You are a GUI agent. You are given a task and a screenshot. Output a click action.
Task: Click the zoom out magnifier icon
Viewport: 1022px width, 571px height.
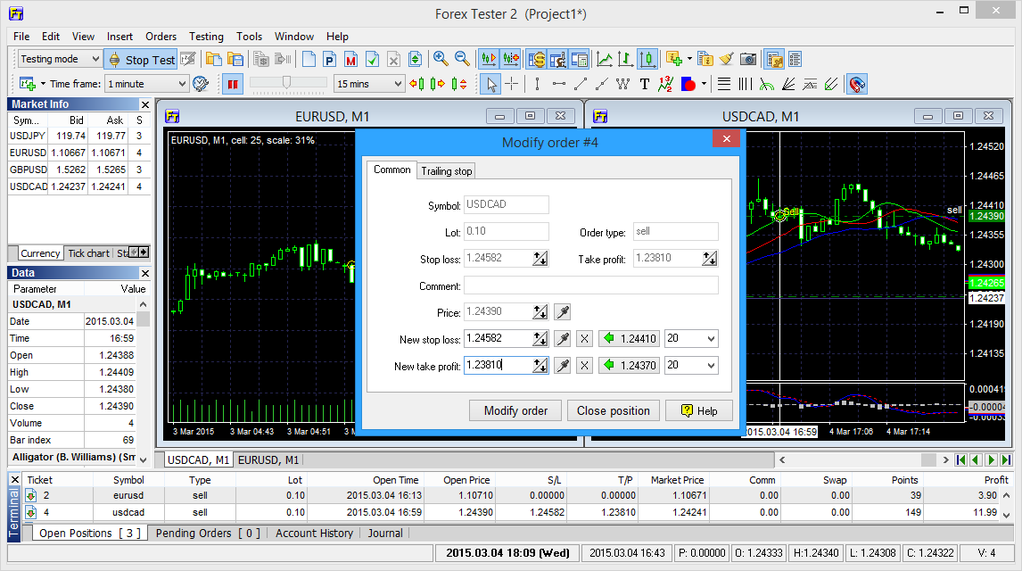click(462, 59)
